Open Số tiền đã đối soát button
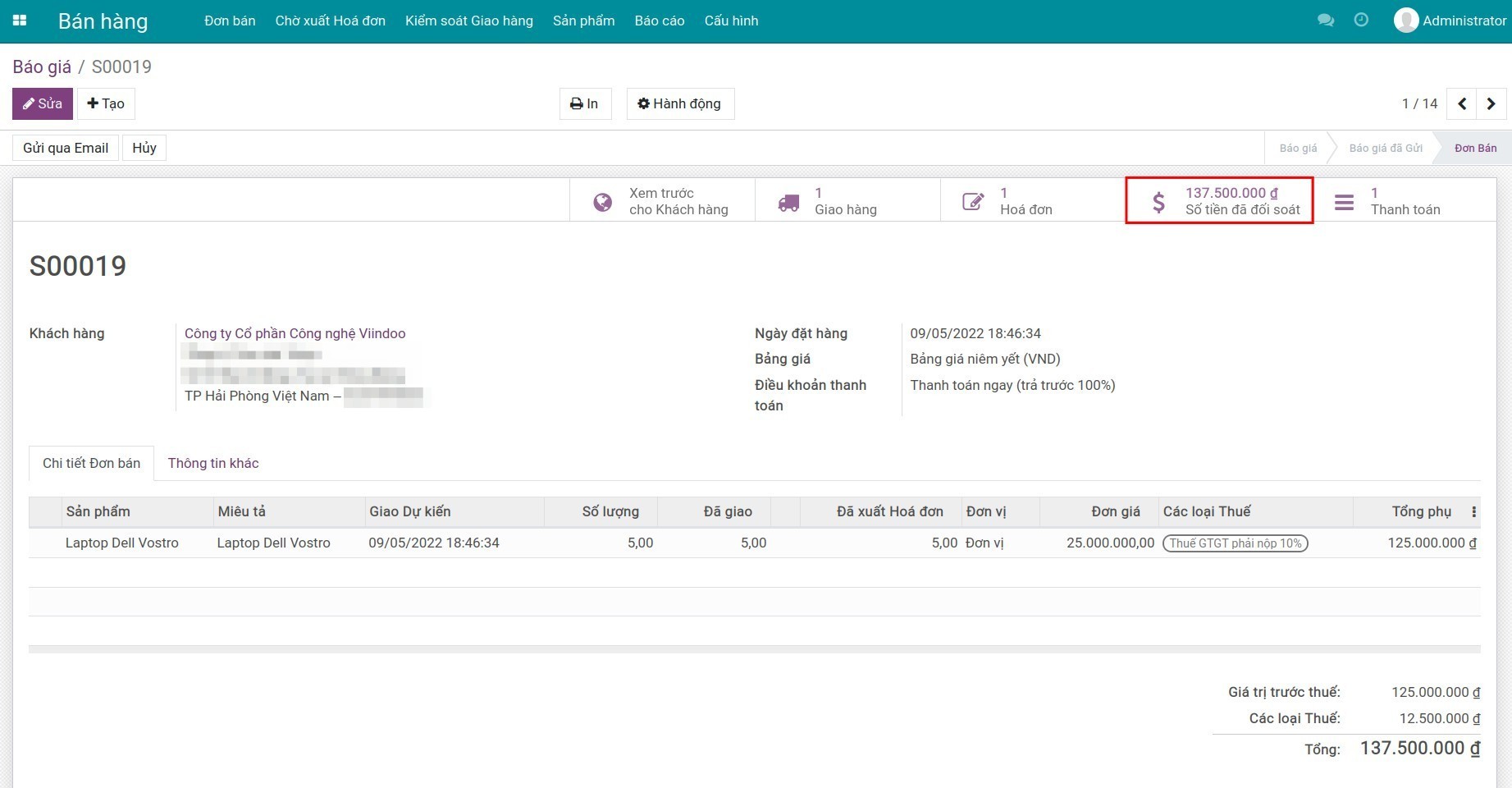Screen dimensions: 1512x788 tap(1219, 201)
